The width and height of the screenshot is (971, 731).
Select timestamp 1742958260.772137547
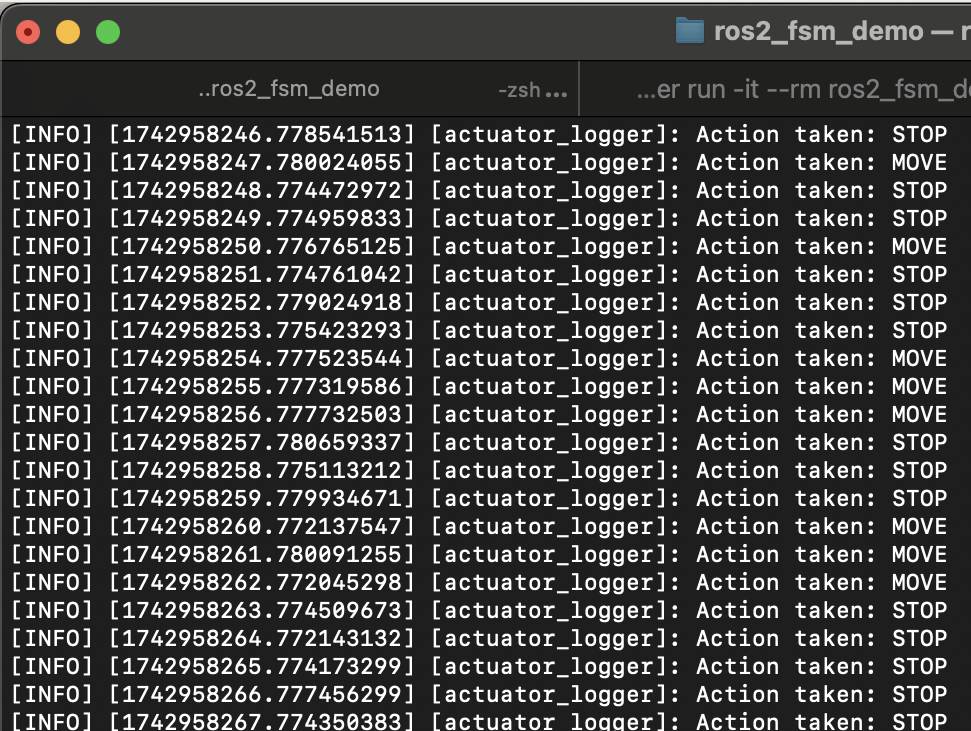click(262, 527)
